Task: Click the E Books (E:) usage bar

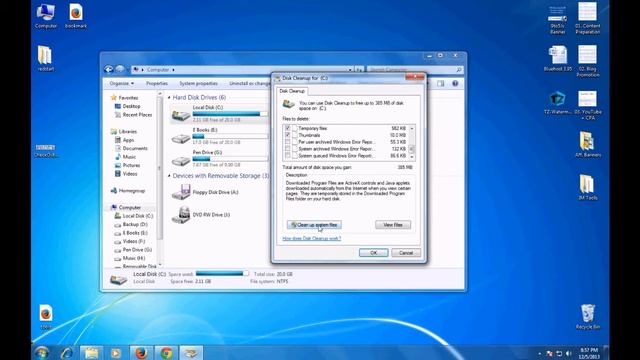Action: click(x=230, y=136)
